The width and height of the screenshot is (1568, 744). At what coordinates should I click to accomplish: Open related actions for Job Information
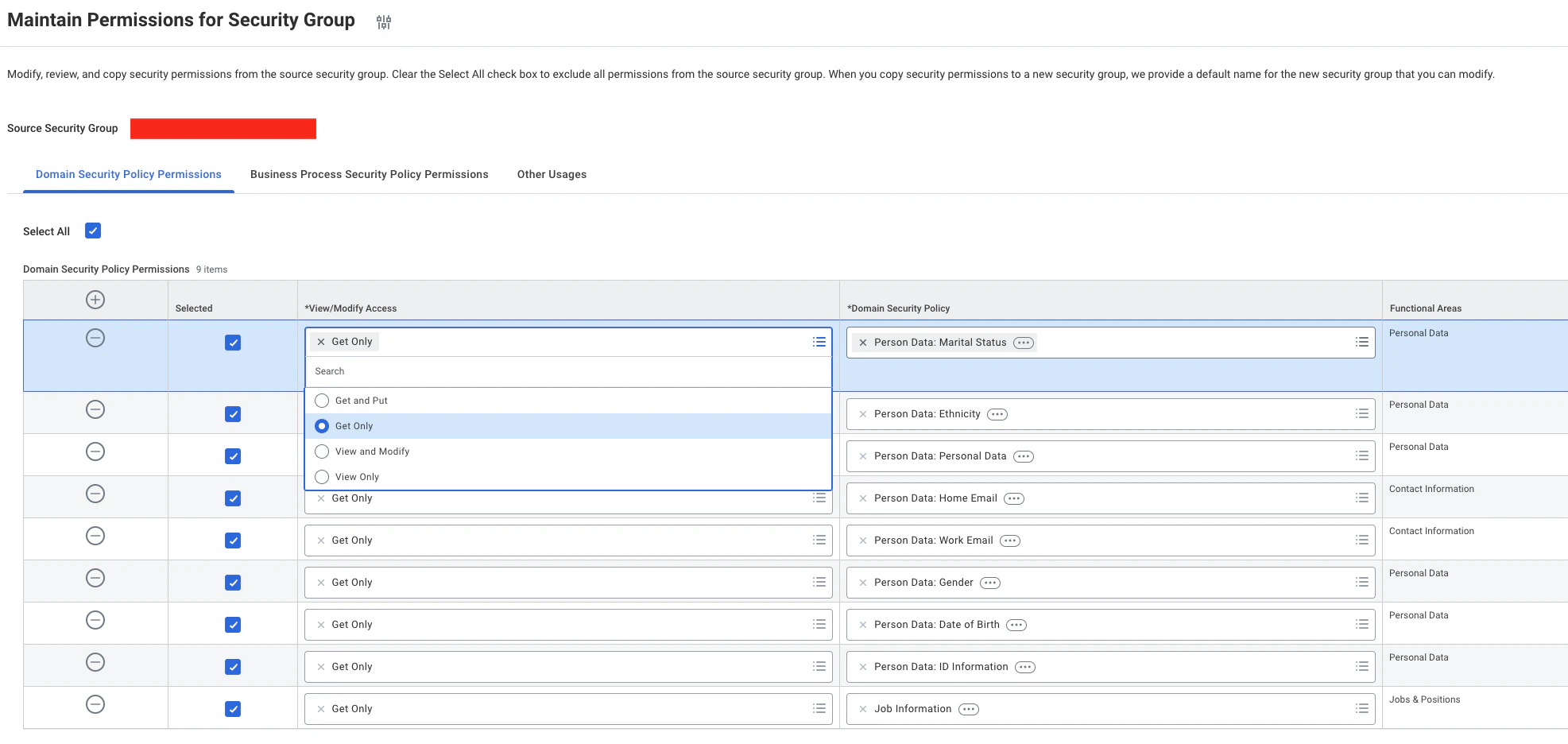(x=969, y=709)
